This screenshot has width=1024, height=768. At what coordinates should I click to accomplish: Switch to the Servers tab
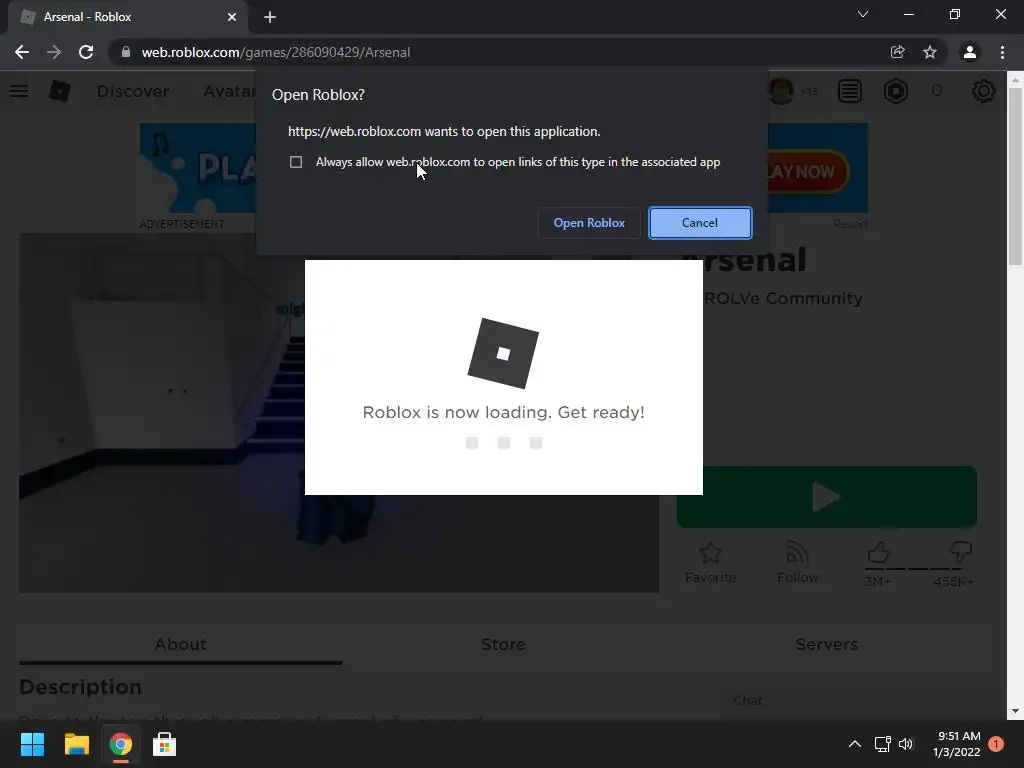(827, 645)
